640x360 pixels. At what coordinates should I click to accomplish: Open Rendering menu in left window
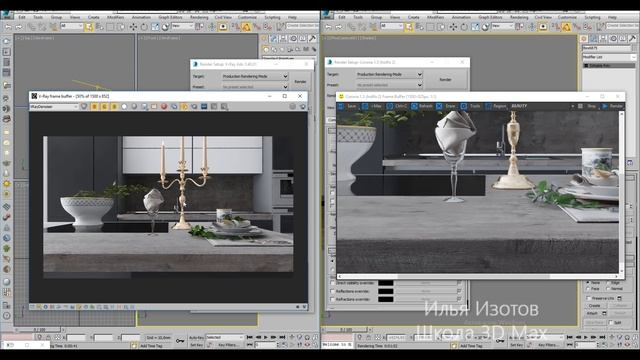point(199,18)
